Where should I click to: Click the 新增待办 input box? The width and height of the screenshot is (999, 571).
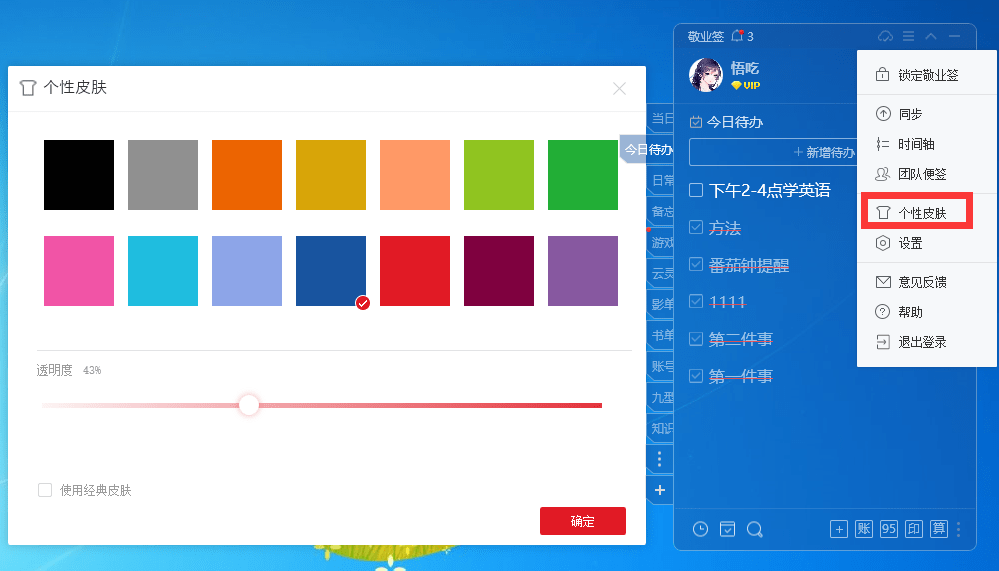point(773,152)
